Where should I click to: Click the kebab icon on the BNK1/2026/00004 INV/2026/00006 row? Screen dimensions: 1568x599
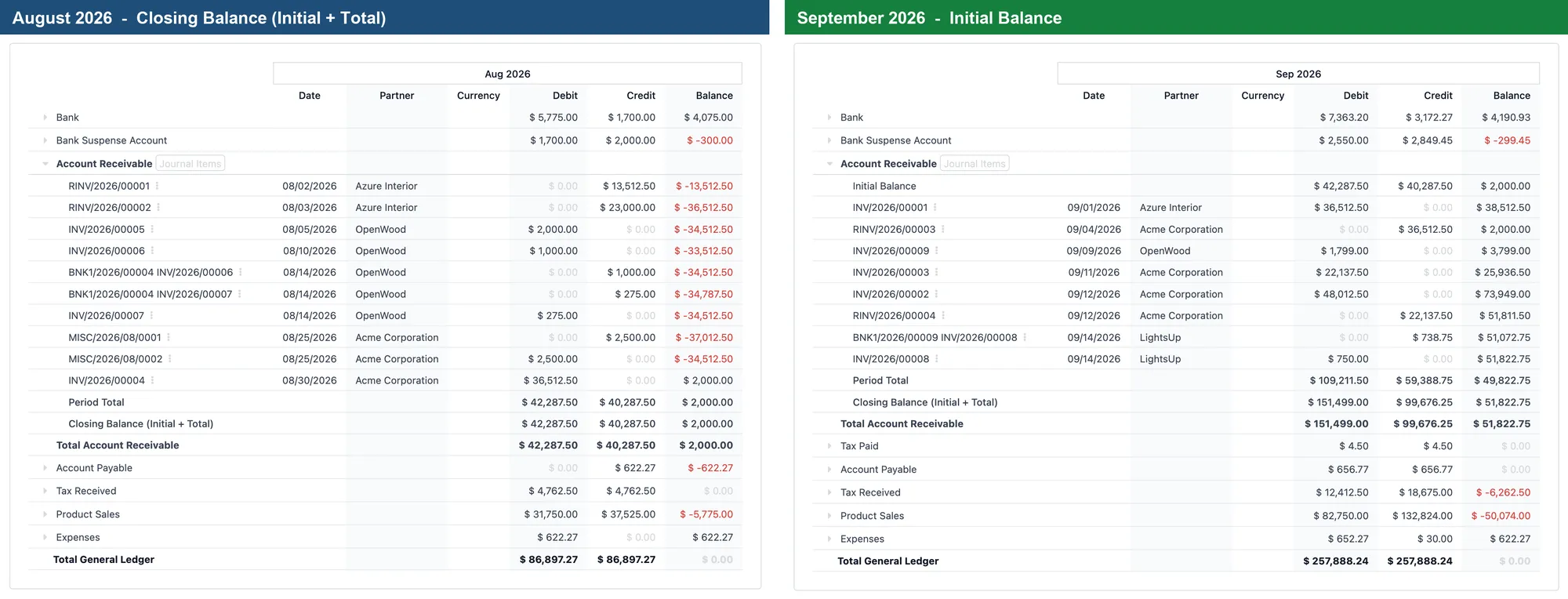[240, 272]
